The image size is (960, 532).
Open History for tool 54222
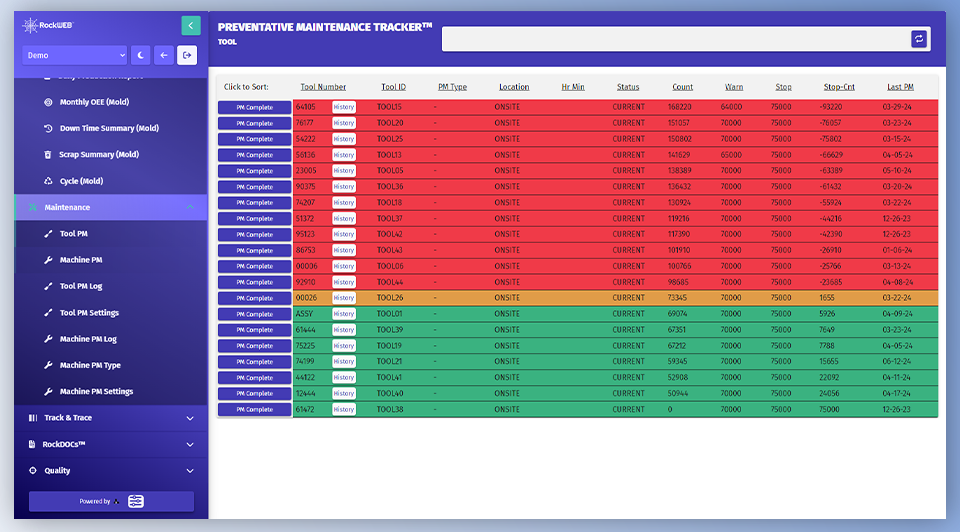pyautogui.click(x=343, y=139)
